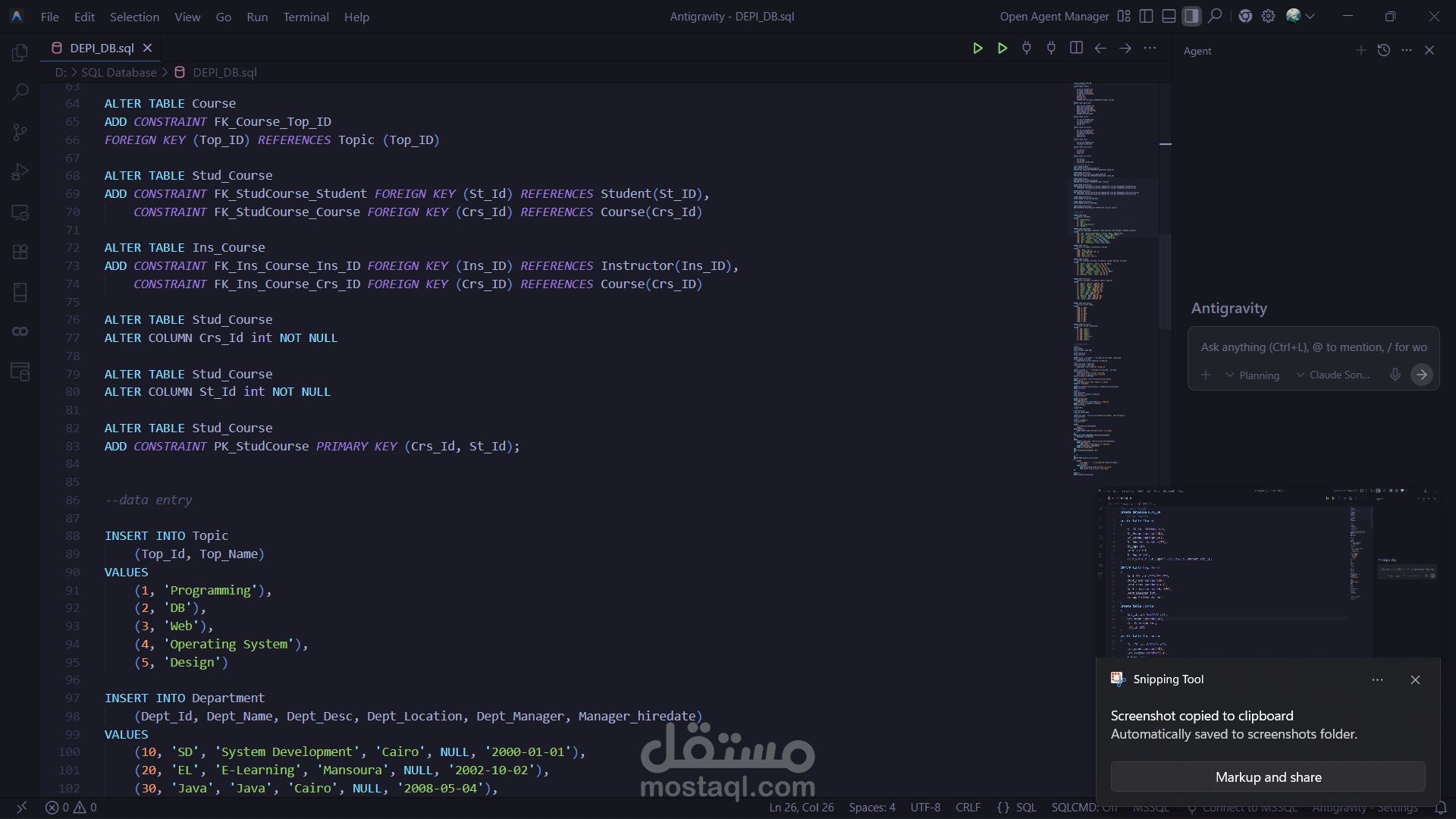Expand the profile avatar dropdown arrow
Screen dimensions: 1456x819
coord(1310,16)
